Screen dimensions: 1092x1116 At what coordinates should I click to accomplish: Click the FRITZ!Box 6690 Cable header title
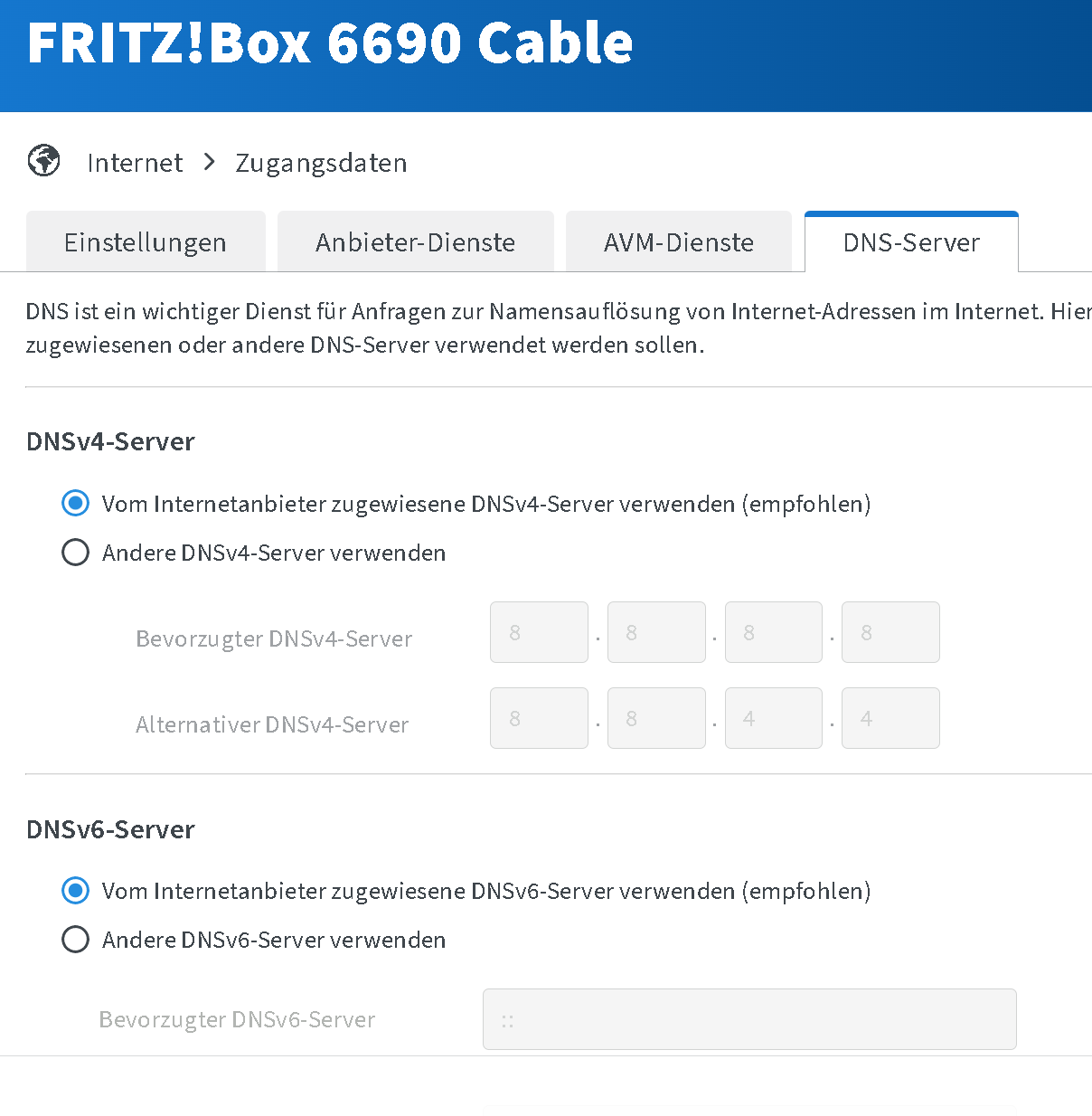click(x=330, y=43)
